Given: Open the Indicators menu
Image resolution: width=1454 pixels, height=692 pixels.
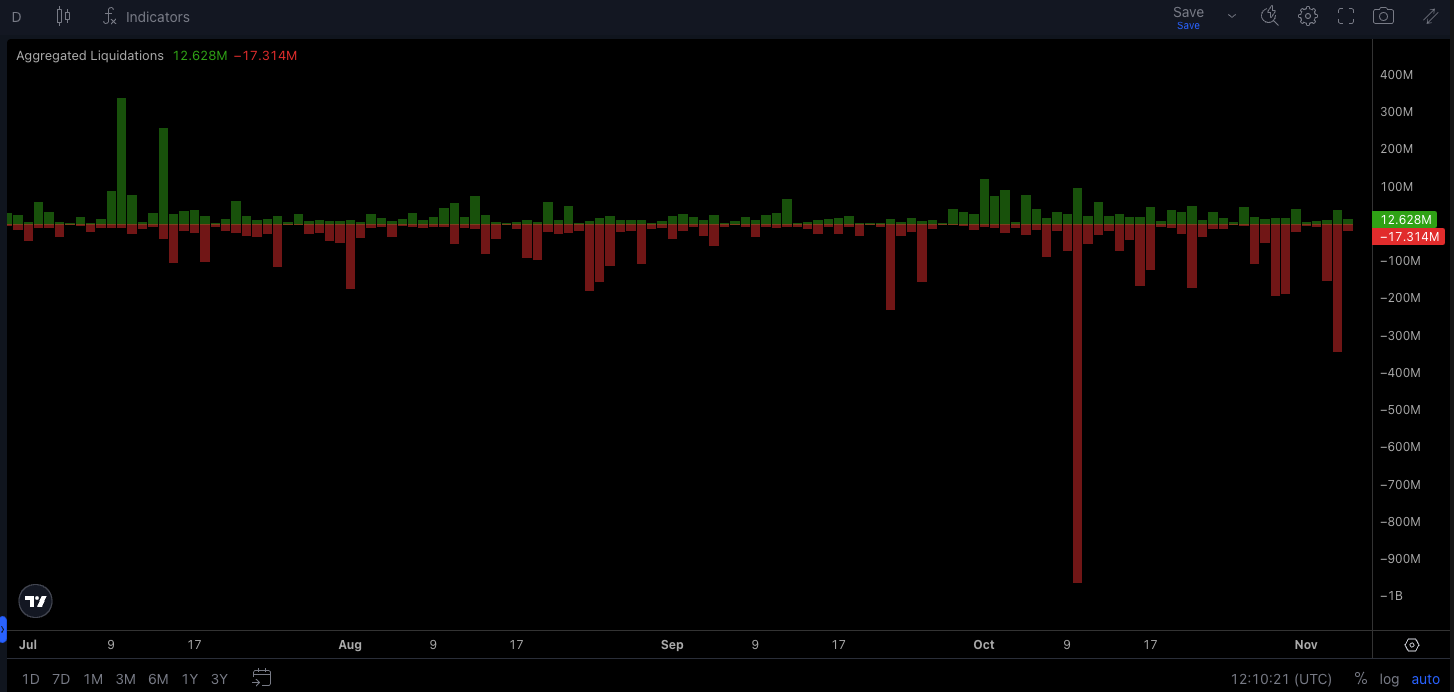Looking at the screenshot, I should click(x=146, y=17).
